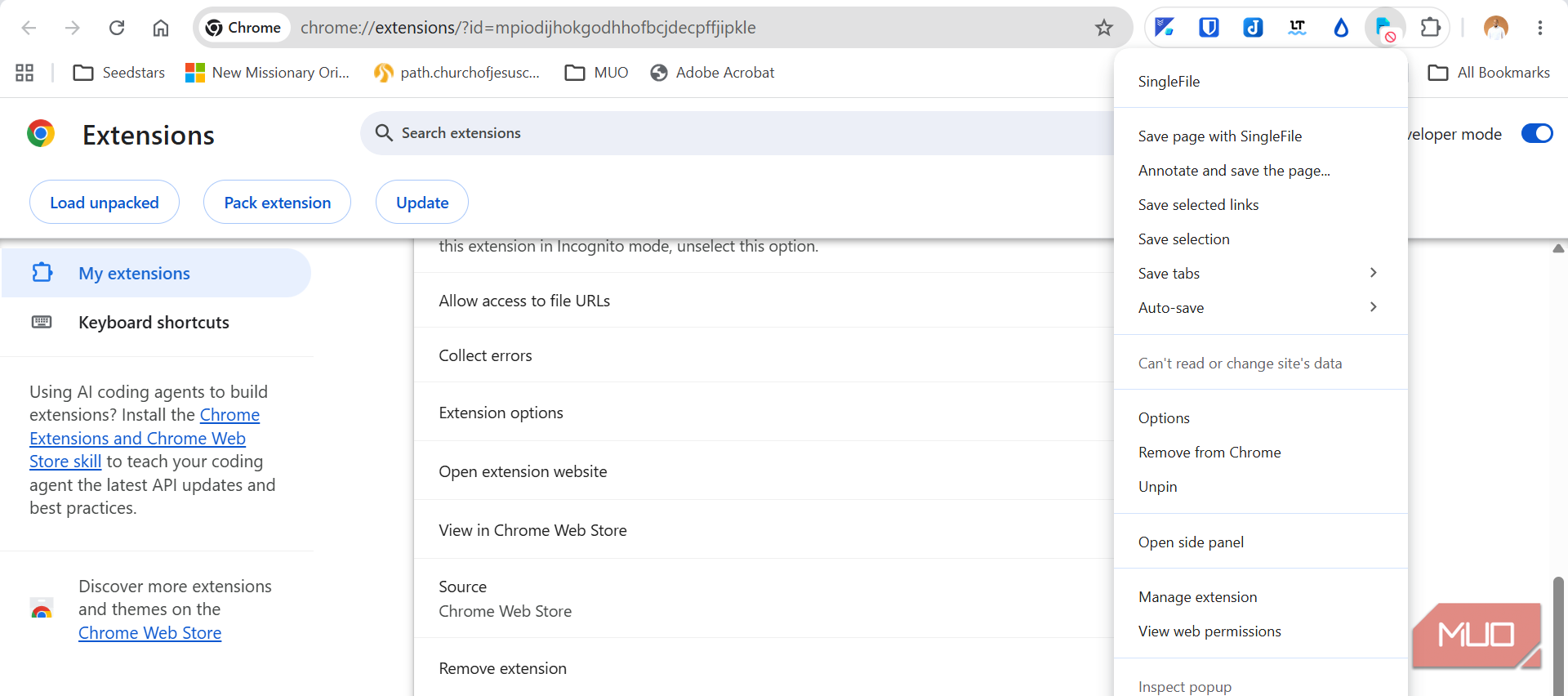Select Manage extension in the menu
The image size is (1568, 696).
pyautogui.click(x=1261, y=596)
